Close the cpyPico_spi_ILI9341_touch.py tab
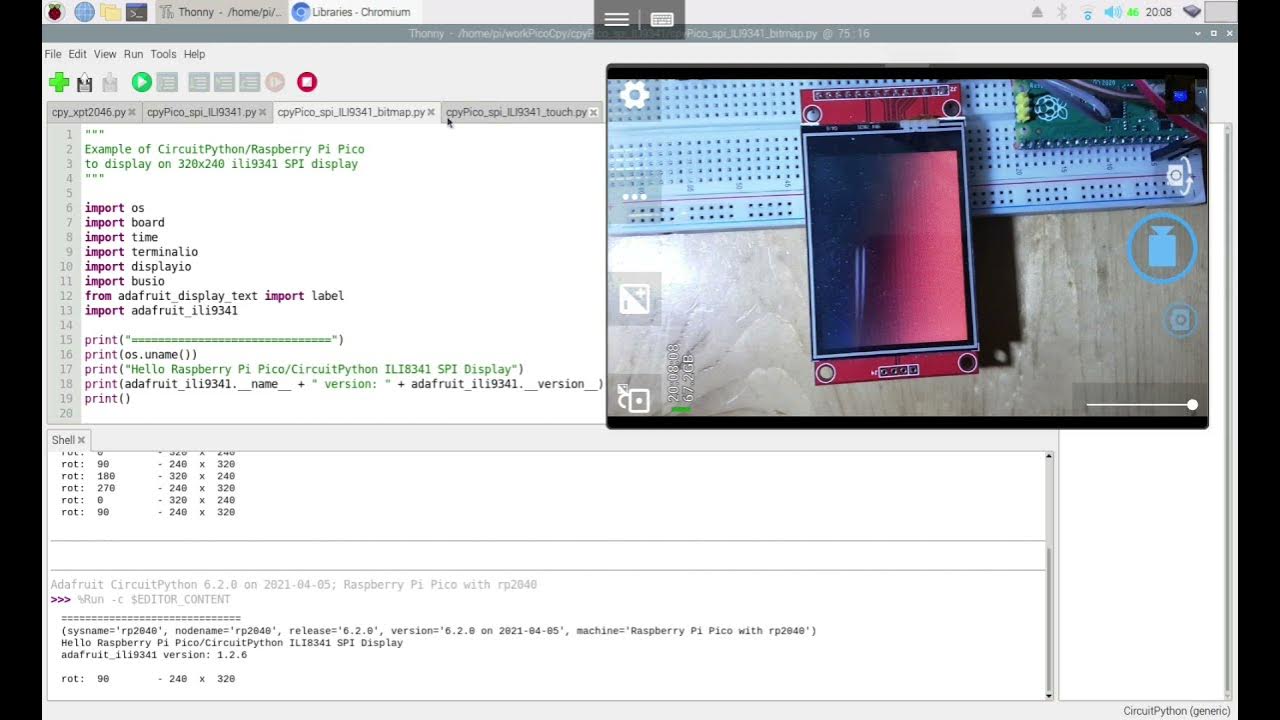 [593, 112]
